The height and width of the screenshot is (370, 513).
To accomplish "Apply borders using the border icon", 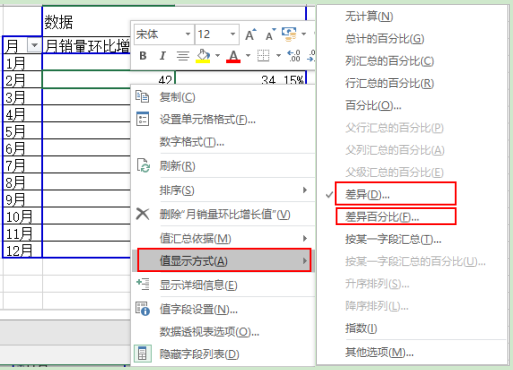I will click(263, 56).
